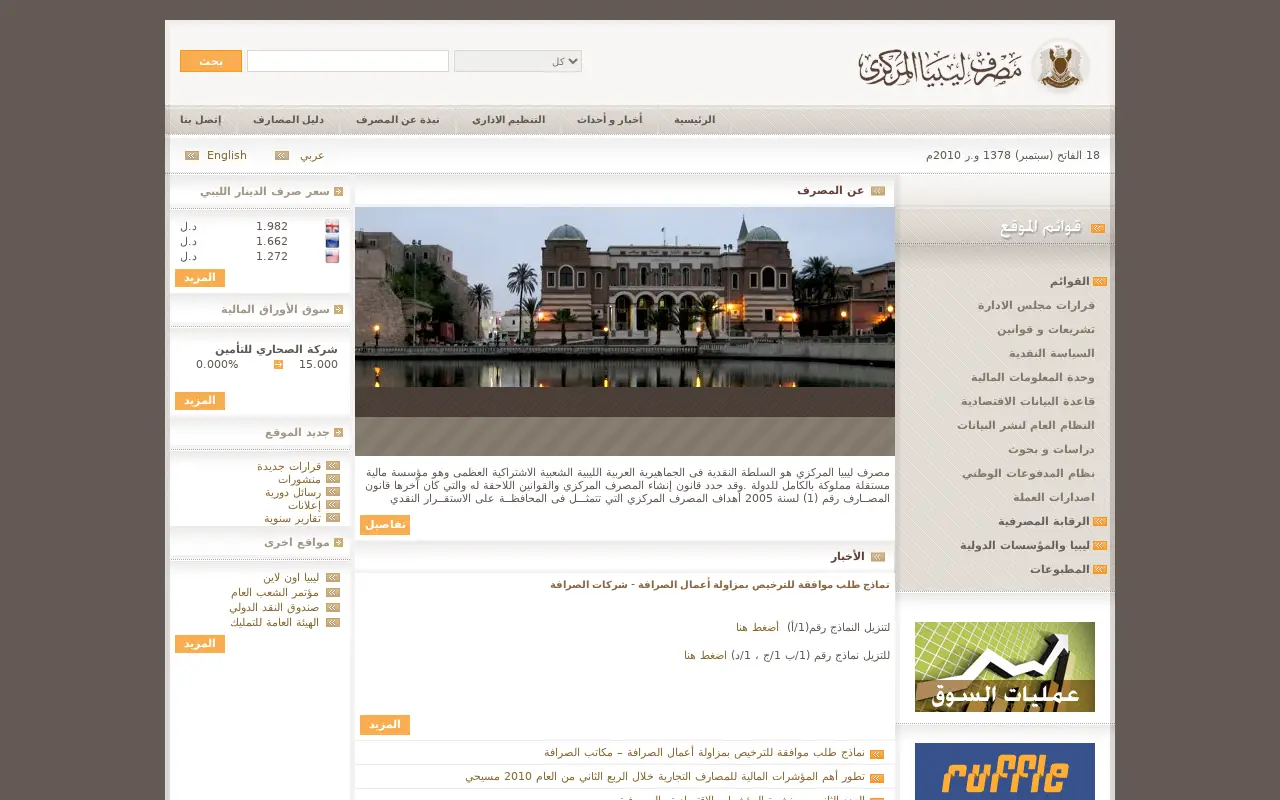
Task: Click the euro flag icon beside 1.662
Action: point(332,241)
